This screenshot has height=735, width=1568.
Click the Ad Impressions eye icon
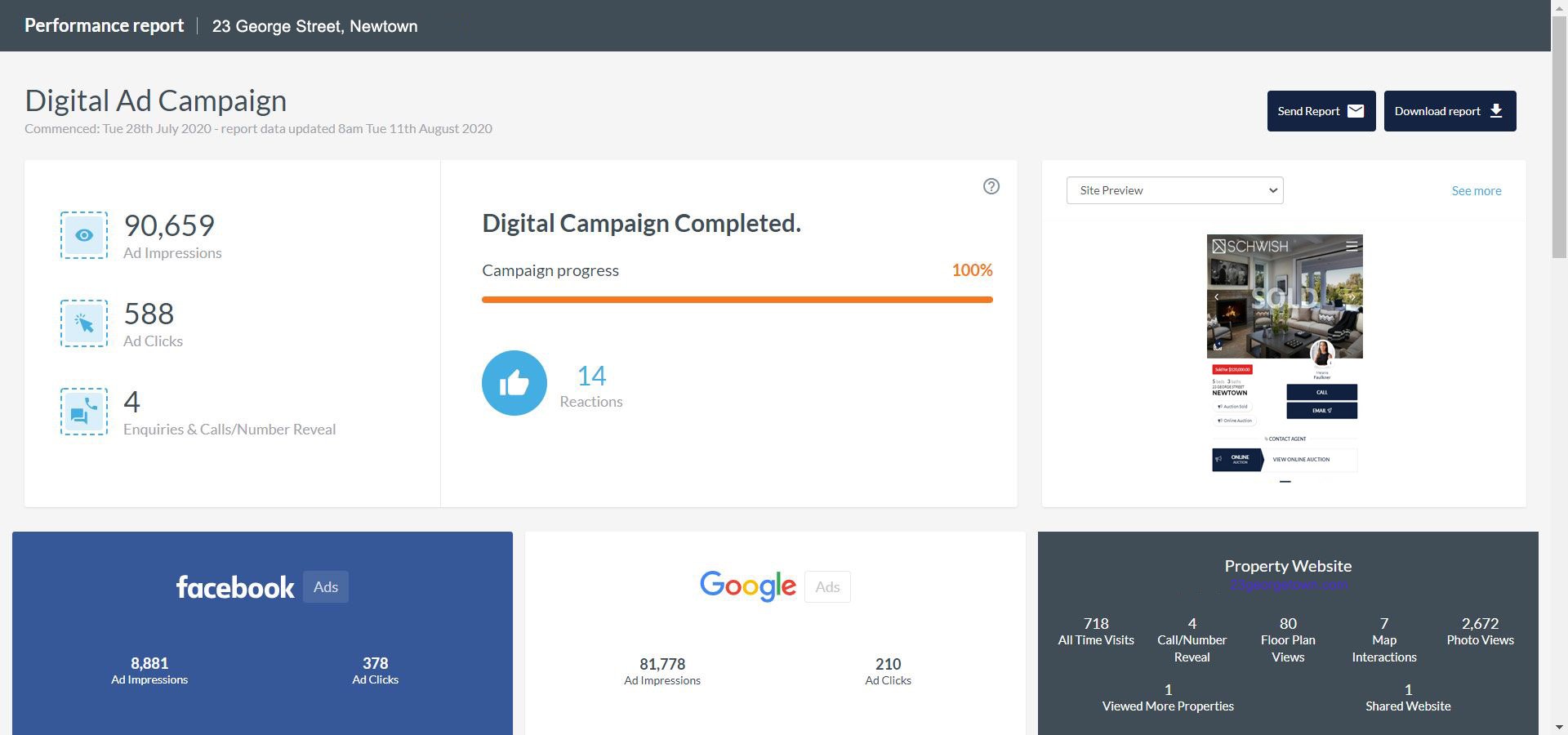pyautogui.click(x=84, y=235)
